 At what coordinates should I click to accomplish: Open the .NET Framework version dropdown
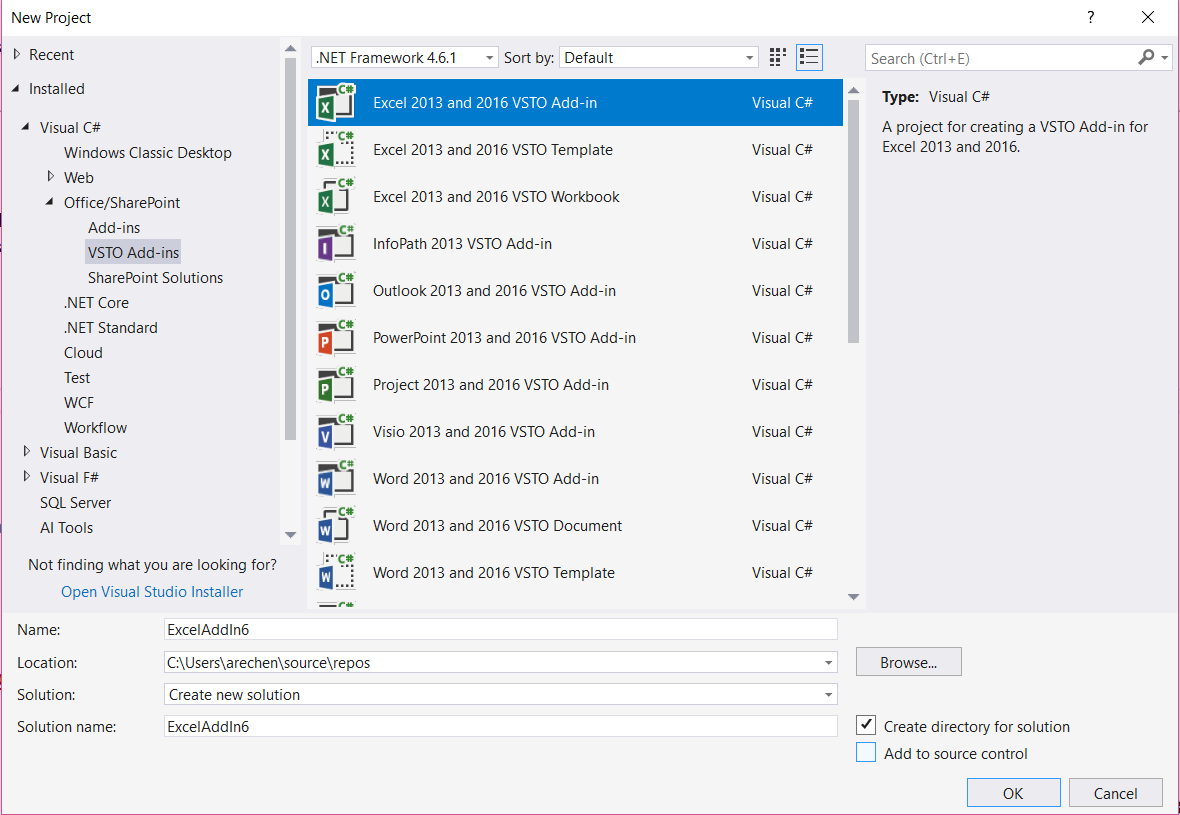(x=404, y=58)
